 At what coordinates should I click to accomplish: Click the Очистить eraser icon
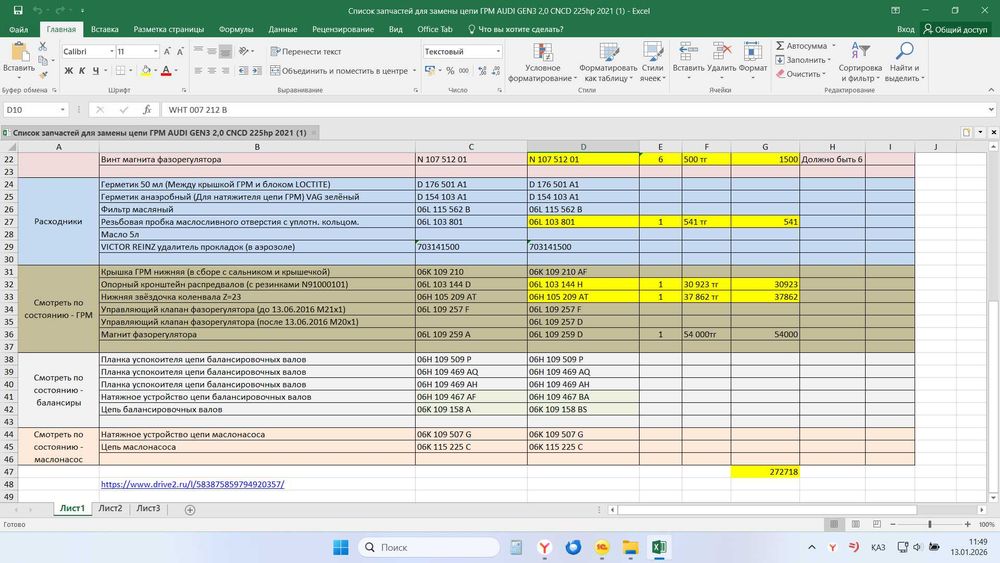(781, 74)
